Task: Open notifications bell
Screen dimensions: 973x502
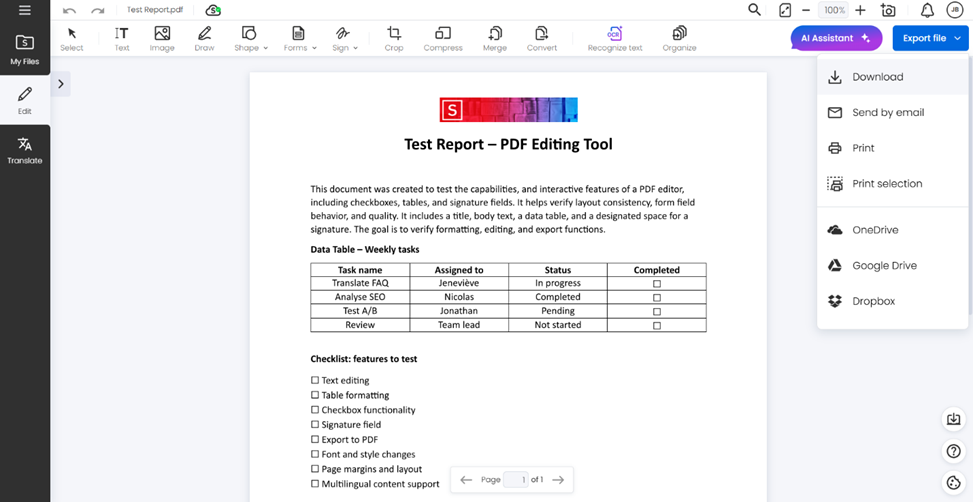Action: tap(927, 11)
